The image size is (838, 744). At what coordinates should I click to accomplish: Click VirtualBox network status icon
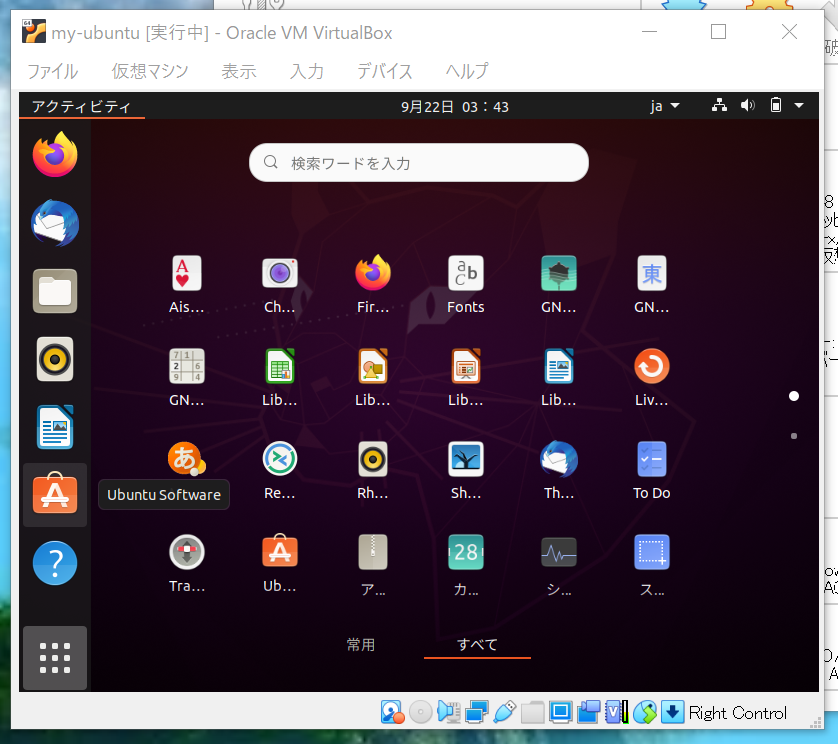tap(477, 712)
